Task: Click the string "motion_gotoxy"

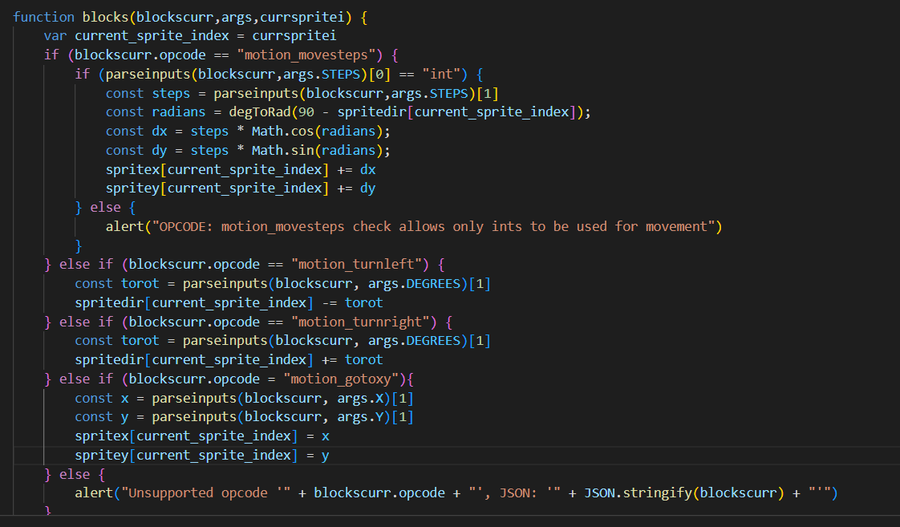Action: point(341,379)
